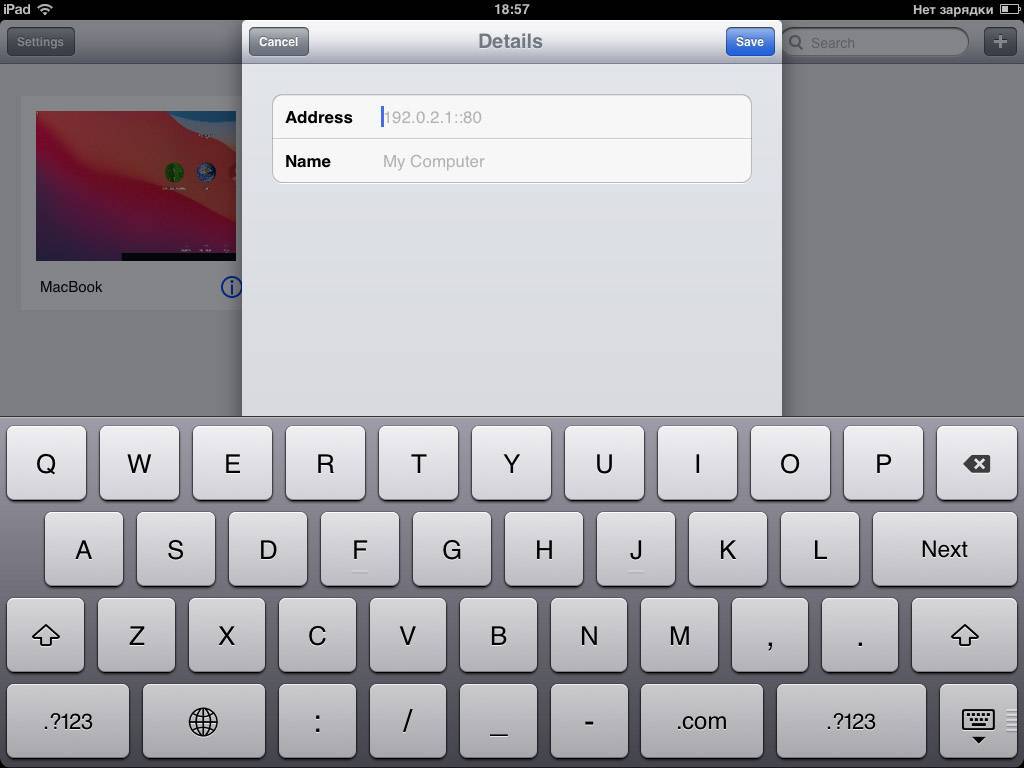Tap the M key

tap(679, 635)
